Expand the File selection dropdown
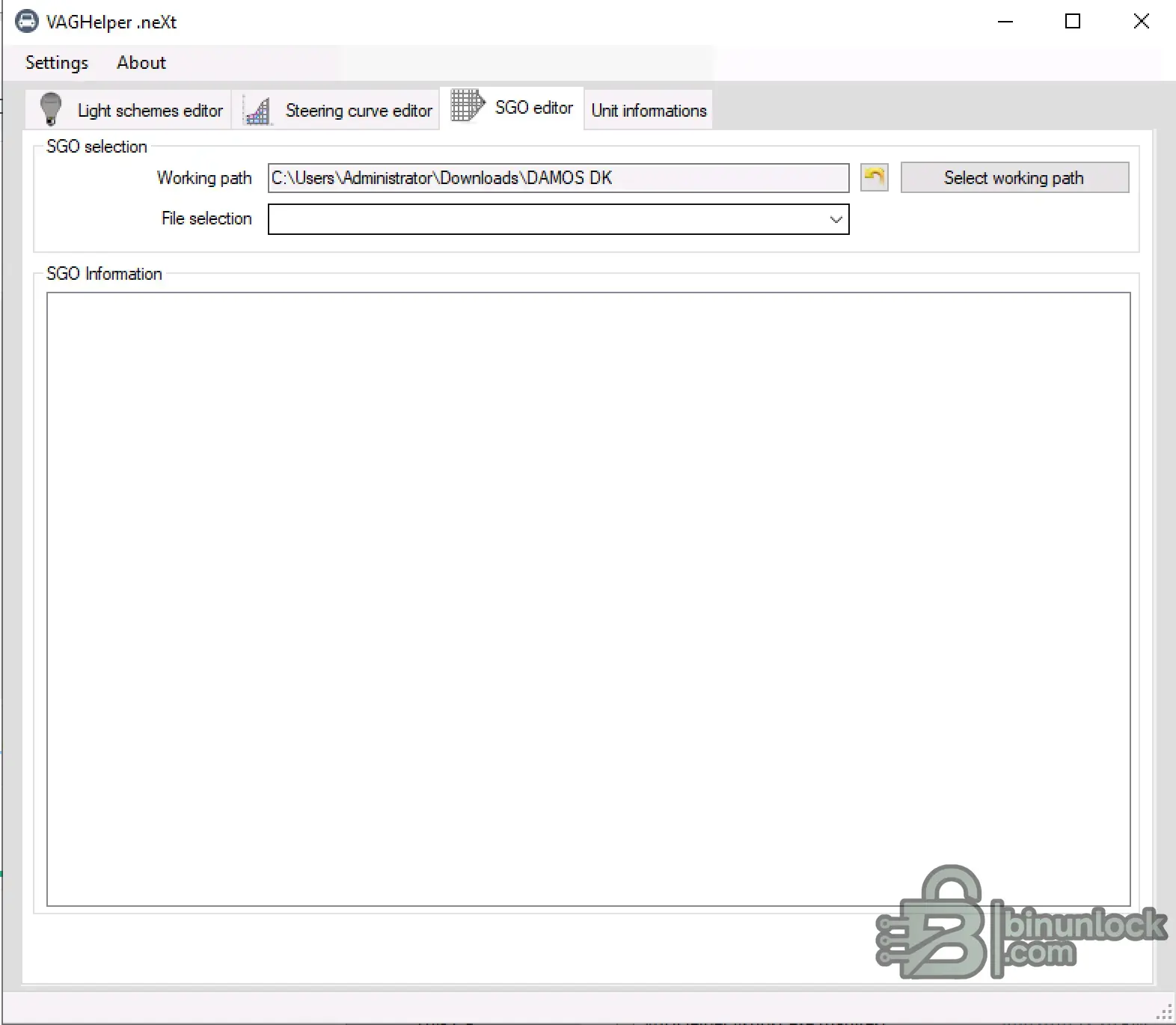This screenshot has height=1025, width=1176. [836, 219]
